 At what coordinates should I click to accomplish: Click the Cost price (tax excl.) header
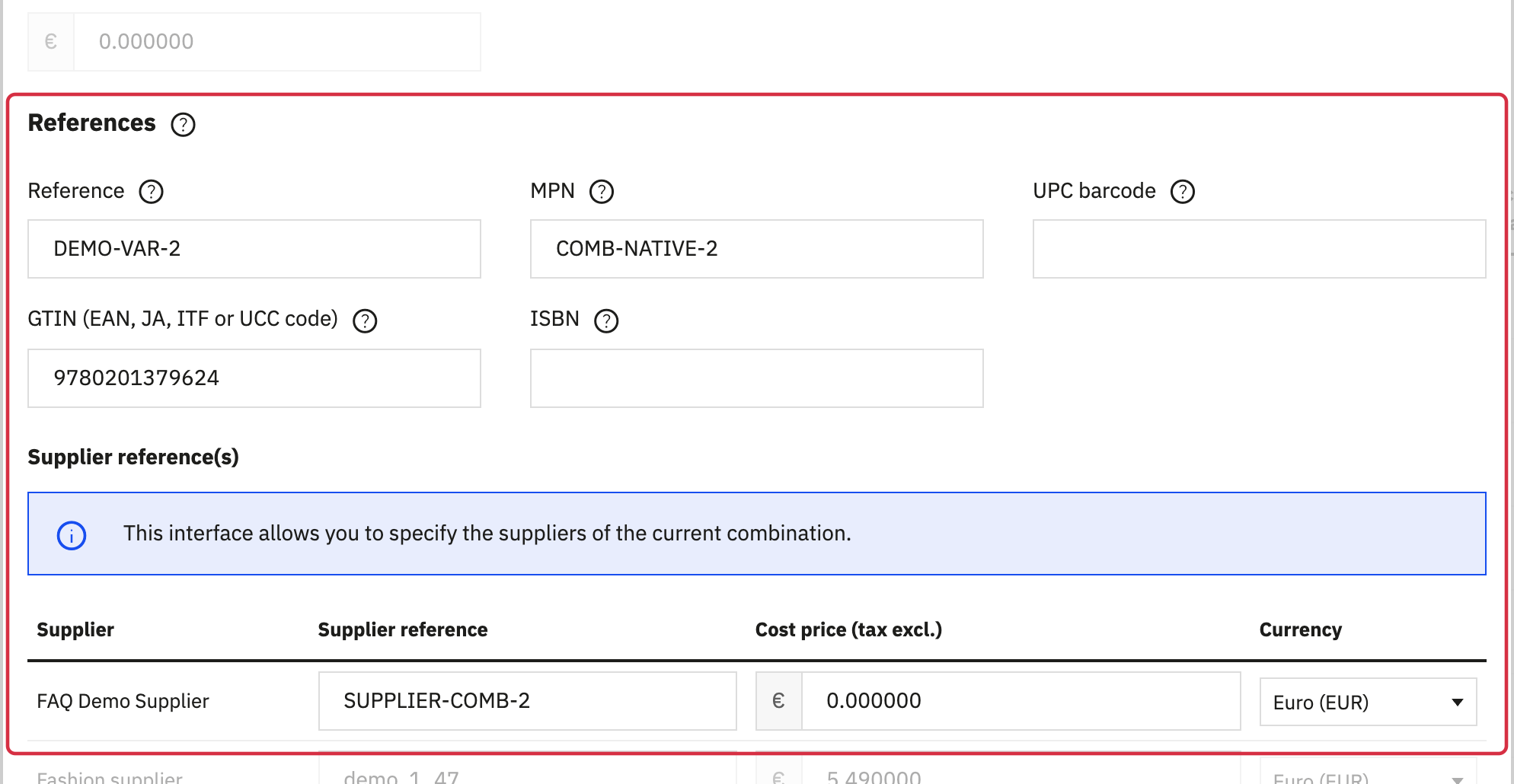tap(849, 629)
